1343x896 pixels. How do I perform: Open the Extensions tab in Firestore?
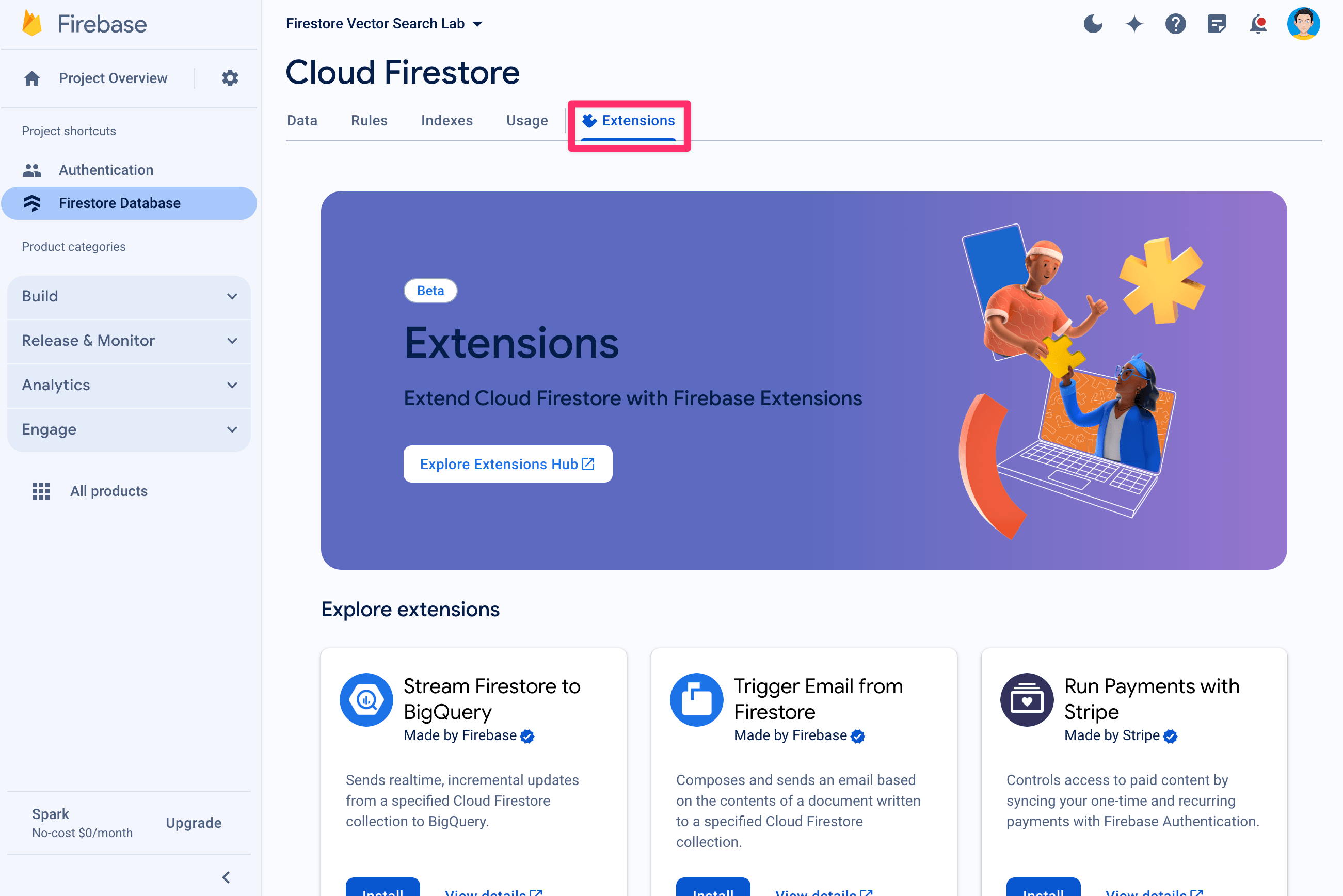pos(629,120)
